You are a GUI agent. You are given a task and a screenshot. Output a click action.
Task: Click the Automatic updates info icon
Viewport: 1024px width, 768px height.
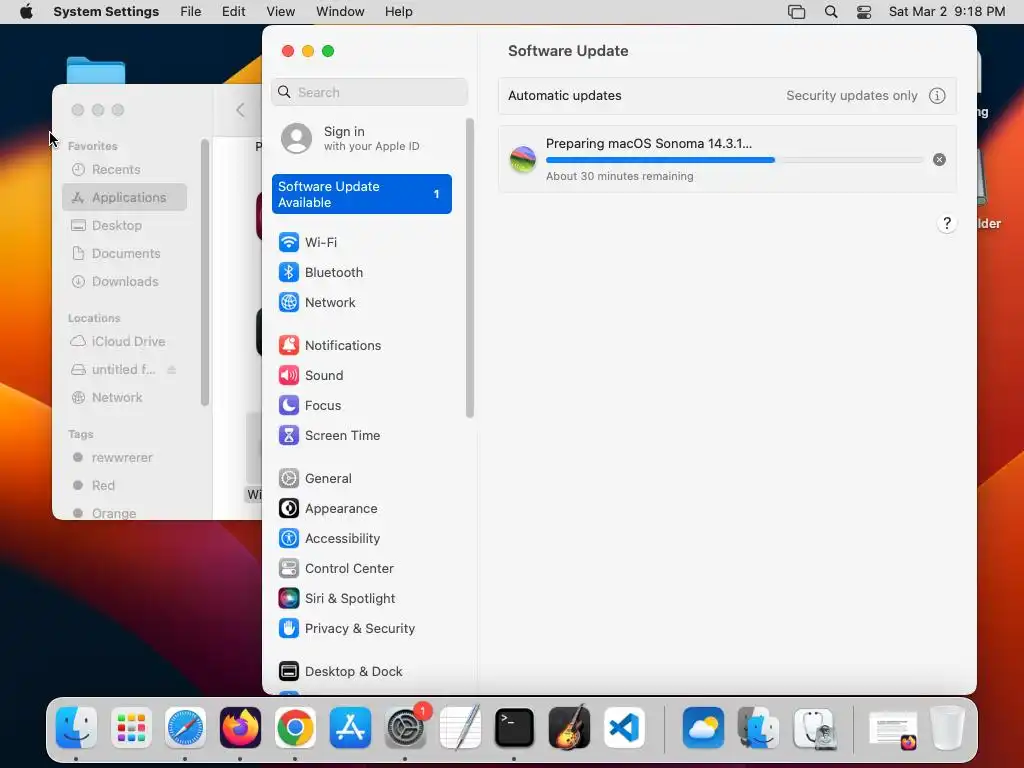[x=937, y=96]
